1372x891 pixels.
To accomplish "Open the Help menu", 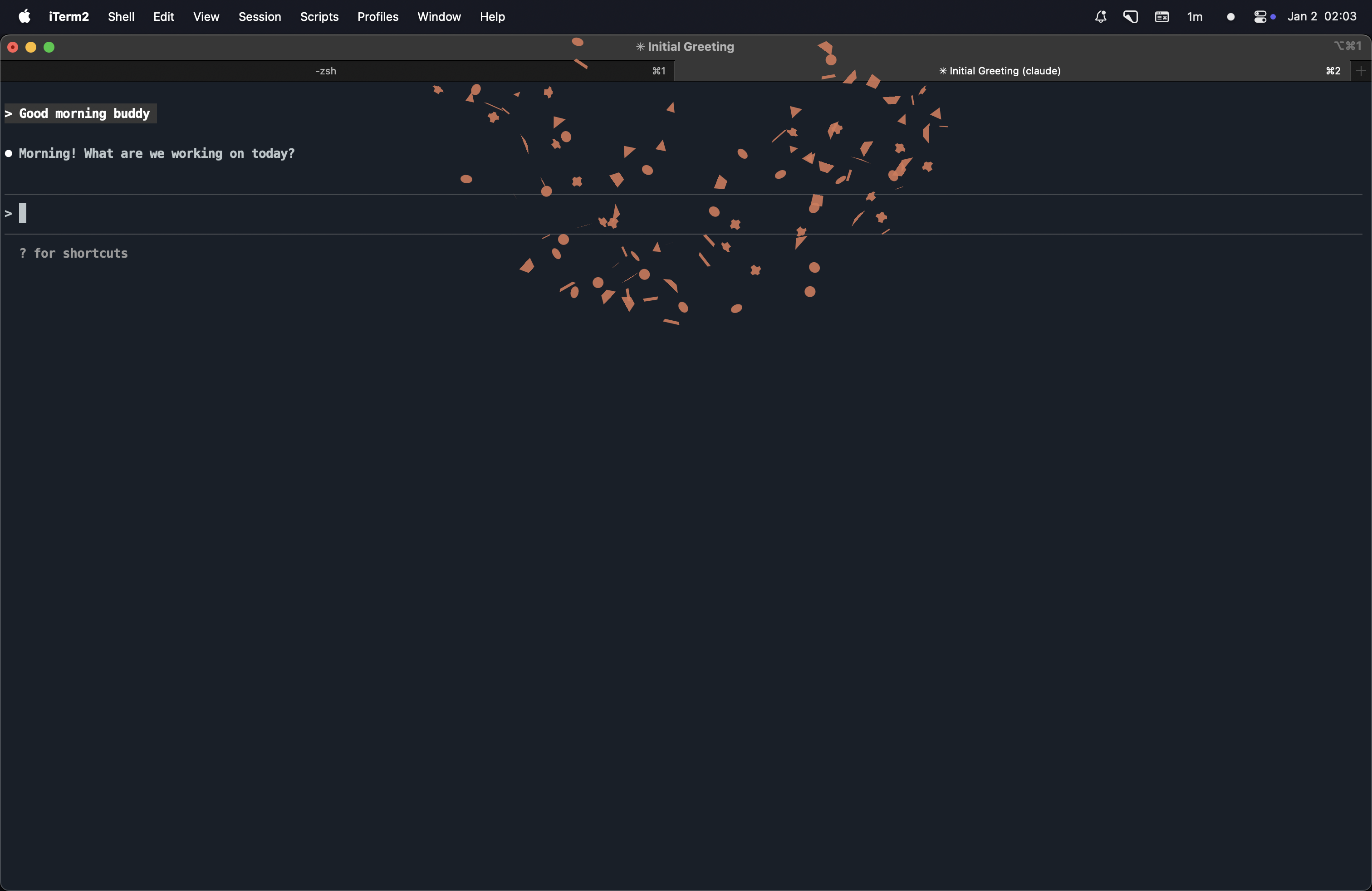I will 492,17.
